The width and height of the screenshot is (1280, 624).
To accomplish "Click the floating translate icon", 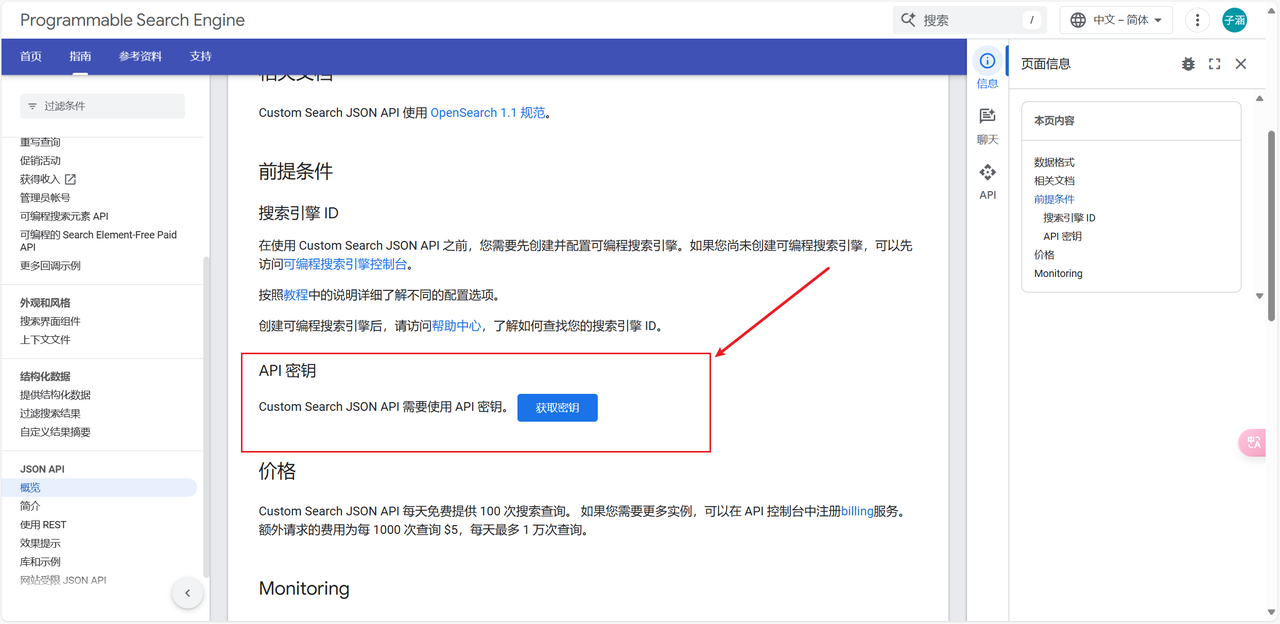I will (1254, 443).
